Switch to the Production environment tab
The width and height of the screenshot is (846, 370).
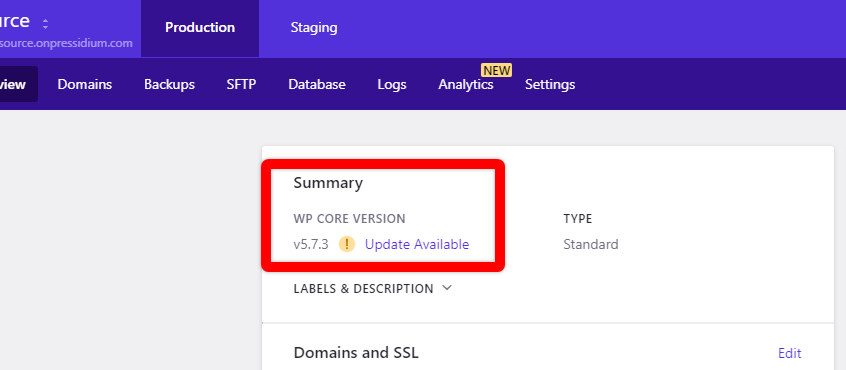tap(200, 28)
